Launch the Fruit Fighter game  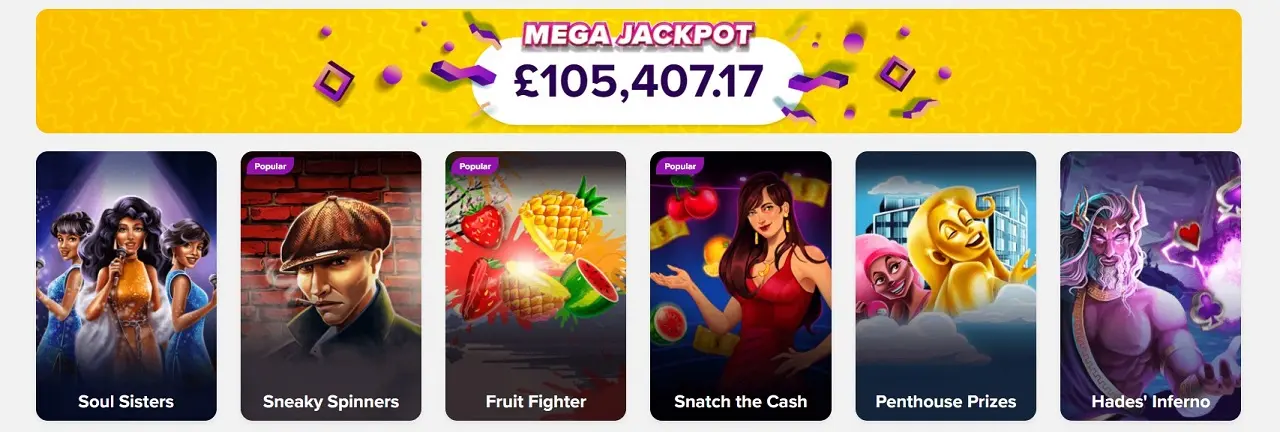point(536,285)
